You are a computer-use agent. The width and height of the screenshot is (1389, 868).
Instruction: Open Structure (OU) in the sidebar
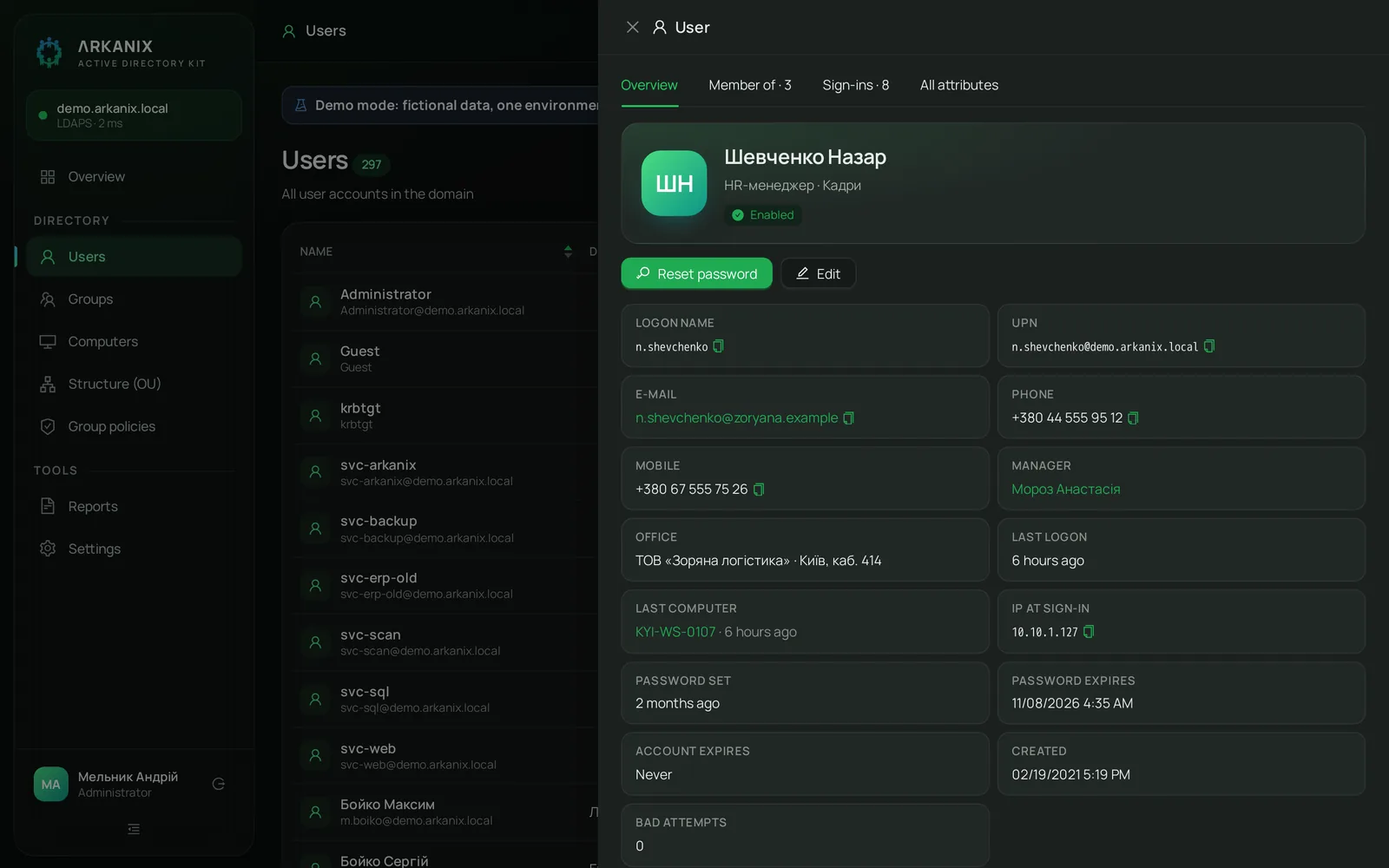coord(134,384)
